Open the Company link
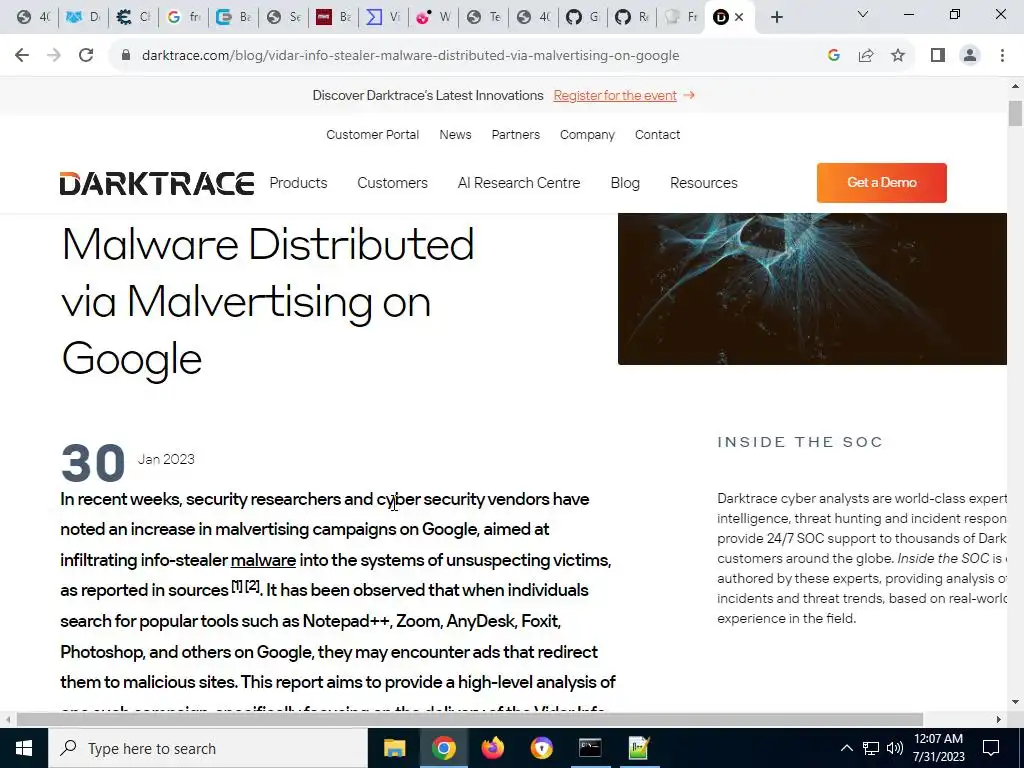Image resolution: width=1024 pixels, height=768 pixels. click(587, 135)
